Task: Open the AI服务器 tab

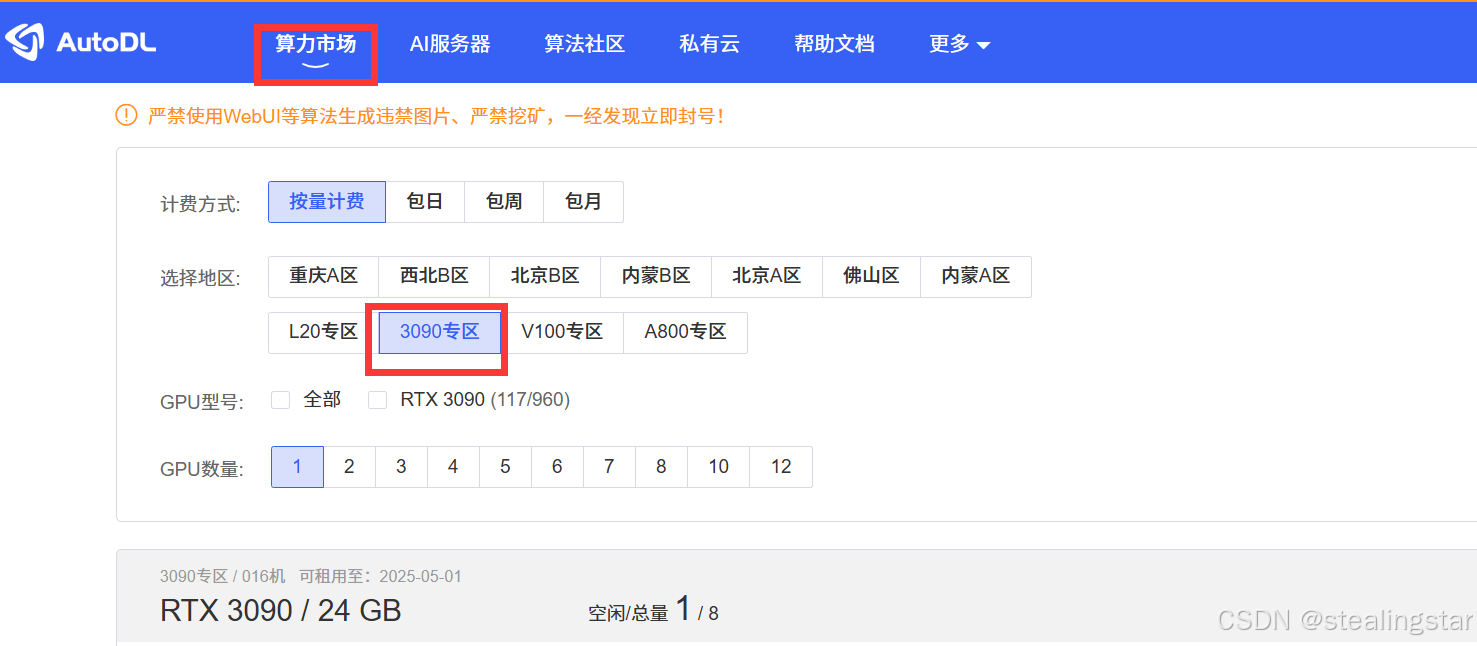Action: click(x=450, y=44)
